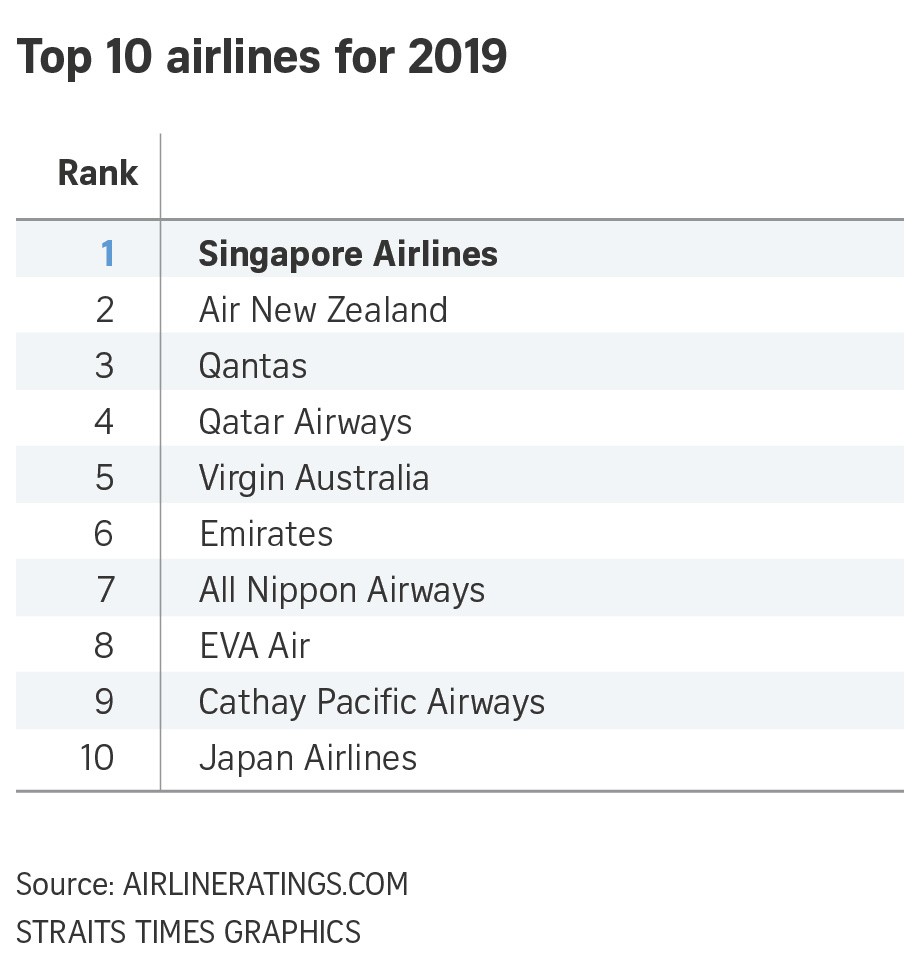Click rank number 6 beside Emirates
The width and height of the screenshot is (920, 974).
[x=104, y=534]
